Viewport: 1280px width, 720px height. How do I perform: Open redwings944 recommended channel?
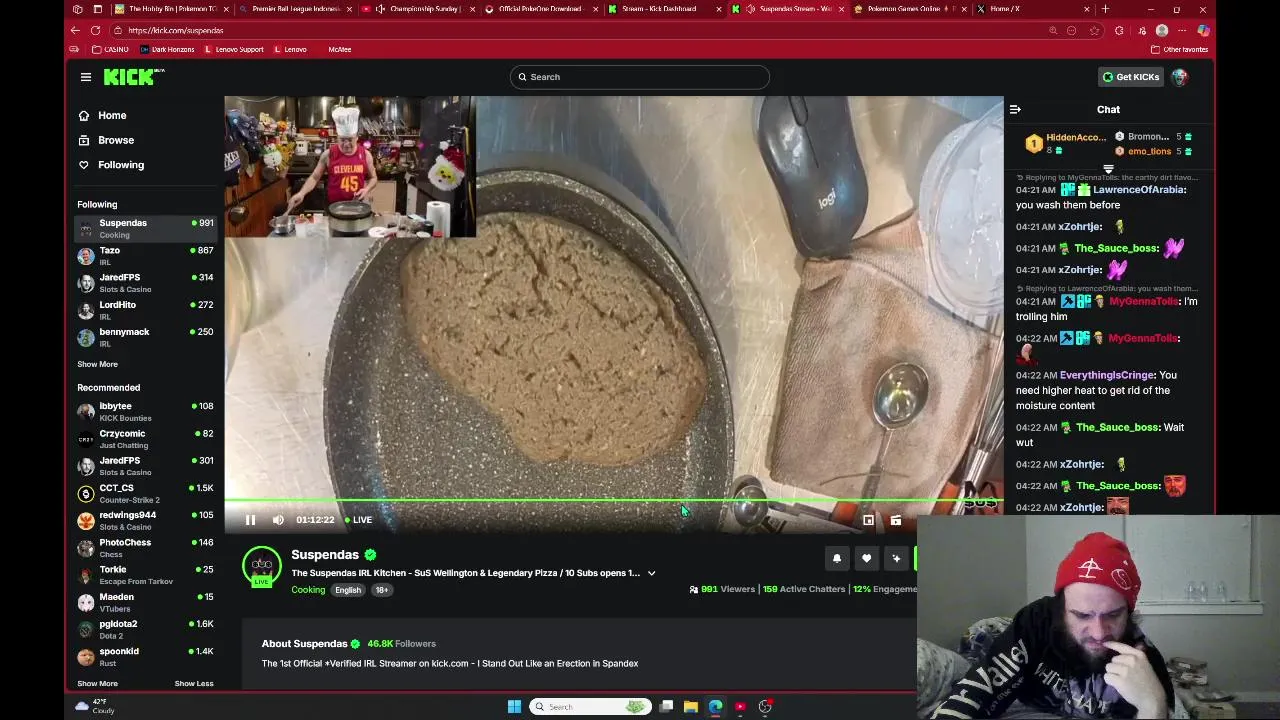pyautogui.click(x=146, y=521)
